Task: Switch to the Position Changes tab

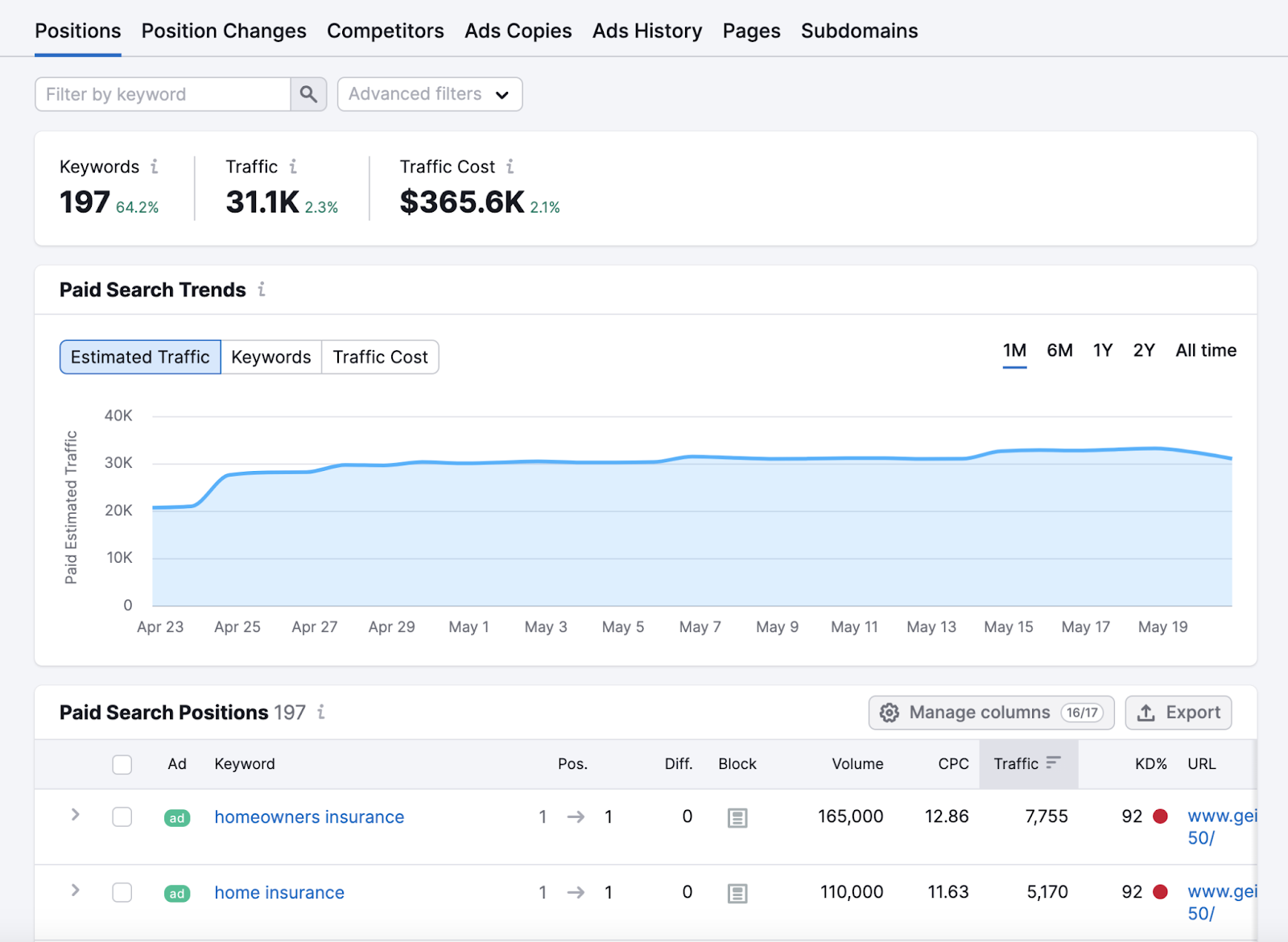Action: [224, 31]
